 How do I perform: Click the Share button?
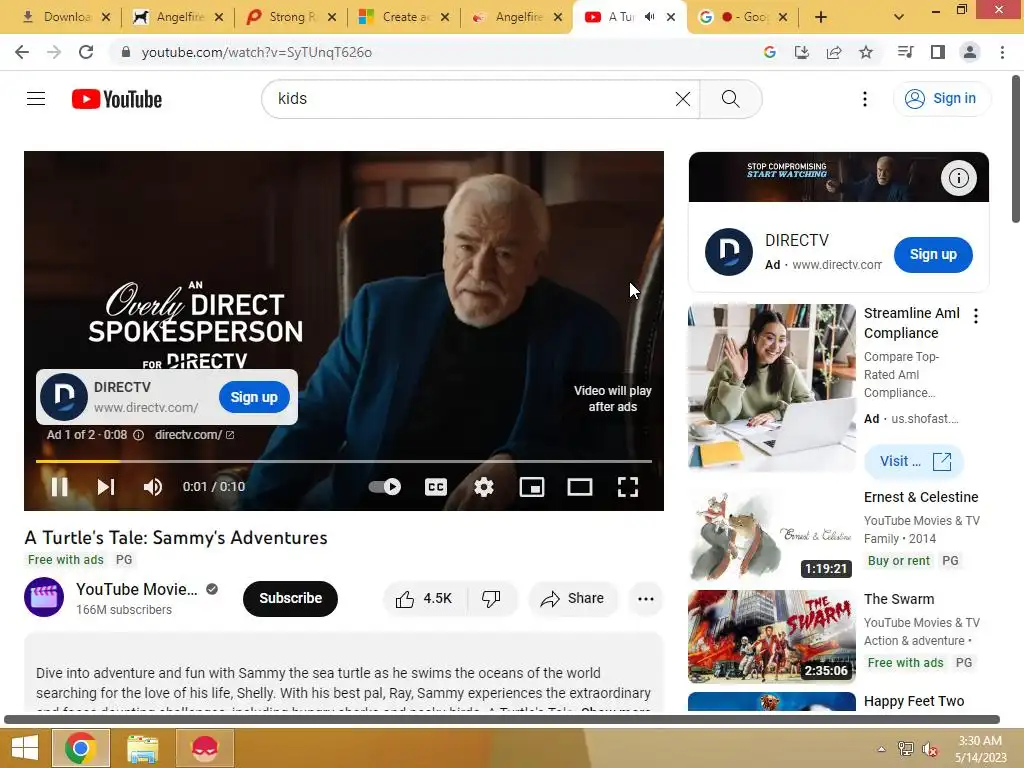[573, 598]
